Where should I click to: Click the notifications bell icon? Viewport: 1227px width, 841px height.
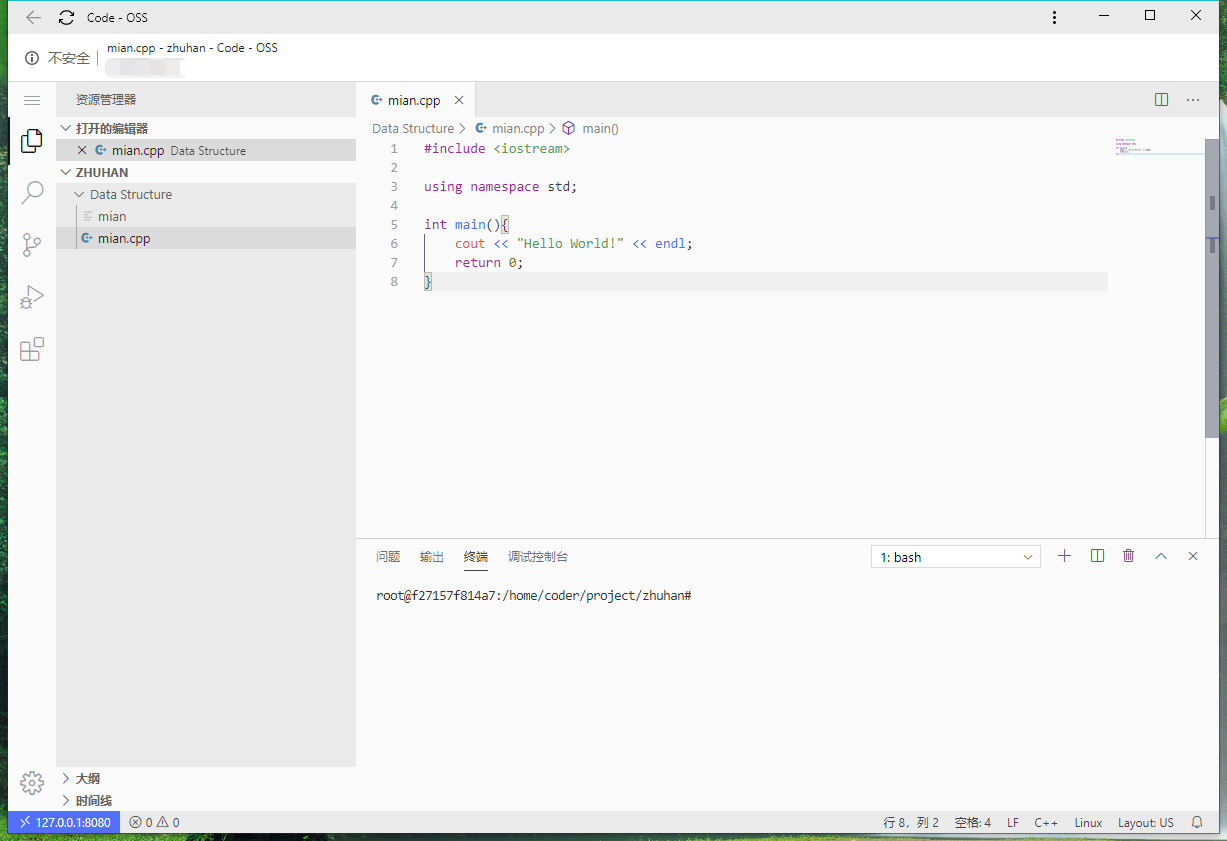pos(1197,822)
